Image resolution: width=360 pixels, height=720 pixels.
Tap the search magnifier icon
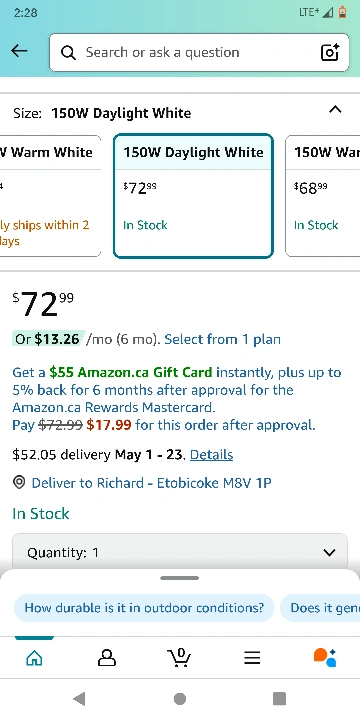tap(68, 53)
